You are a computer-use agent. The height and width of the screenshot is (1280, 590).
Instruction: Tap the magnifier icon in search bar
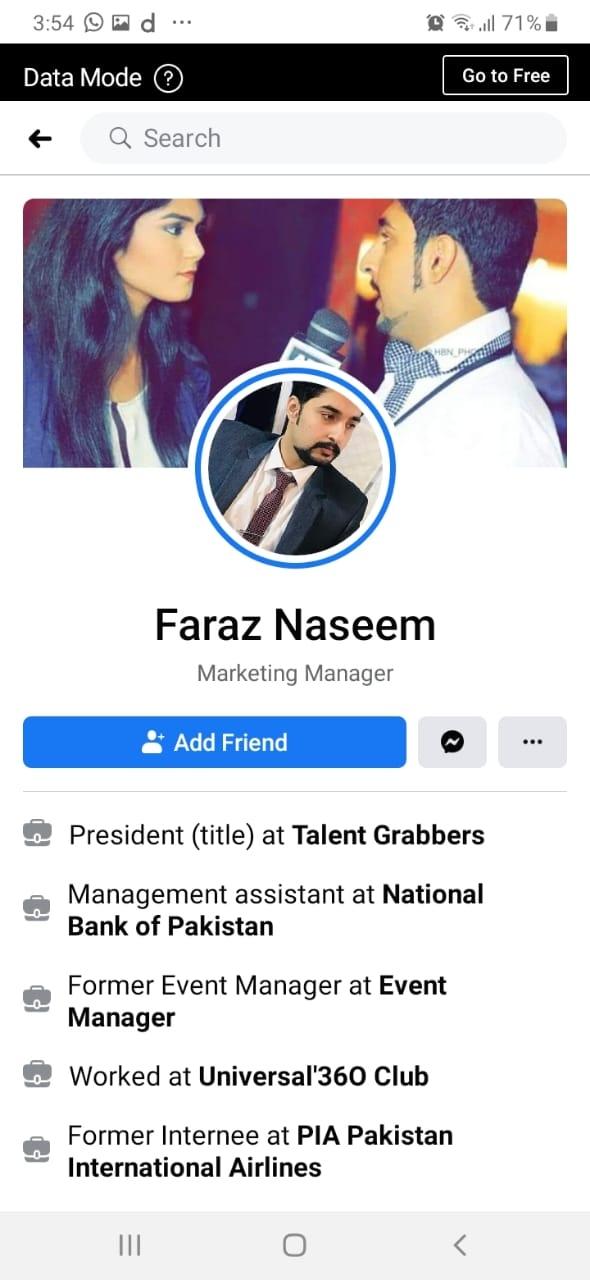click(120, 138)
